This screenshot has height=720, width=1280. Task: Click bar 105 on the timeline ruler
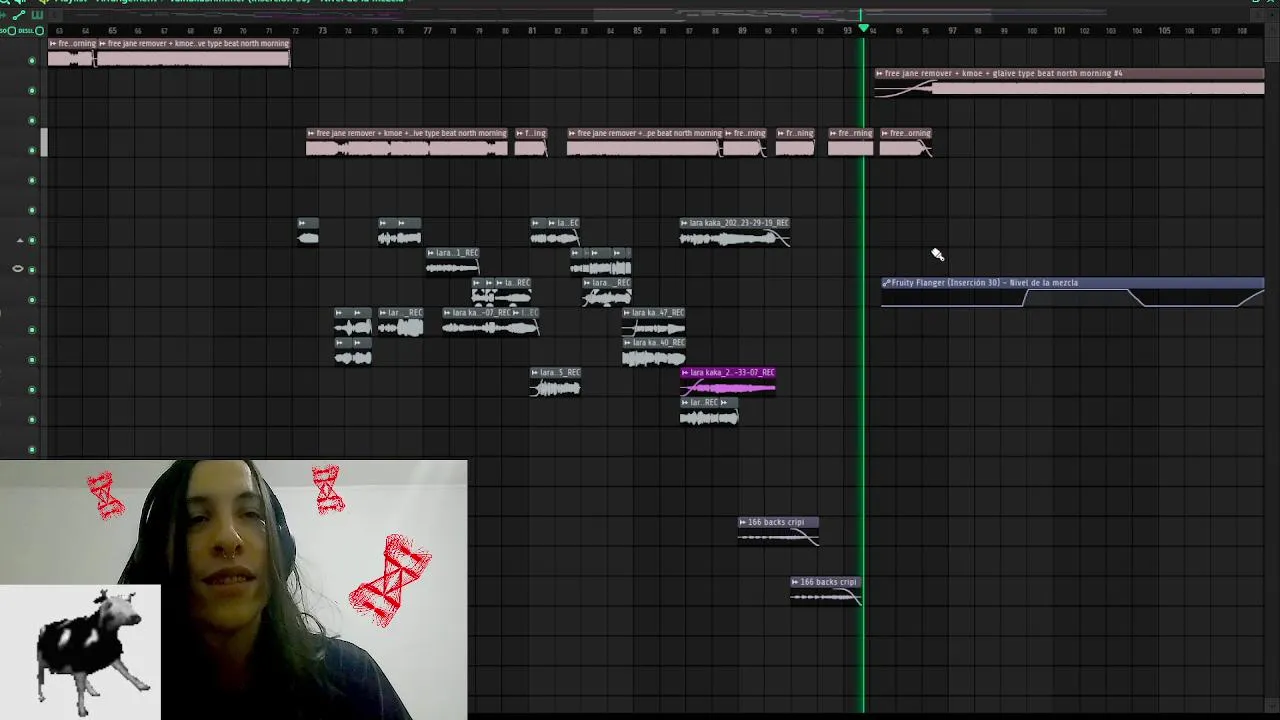tap(1164, 31)
